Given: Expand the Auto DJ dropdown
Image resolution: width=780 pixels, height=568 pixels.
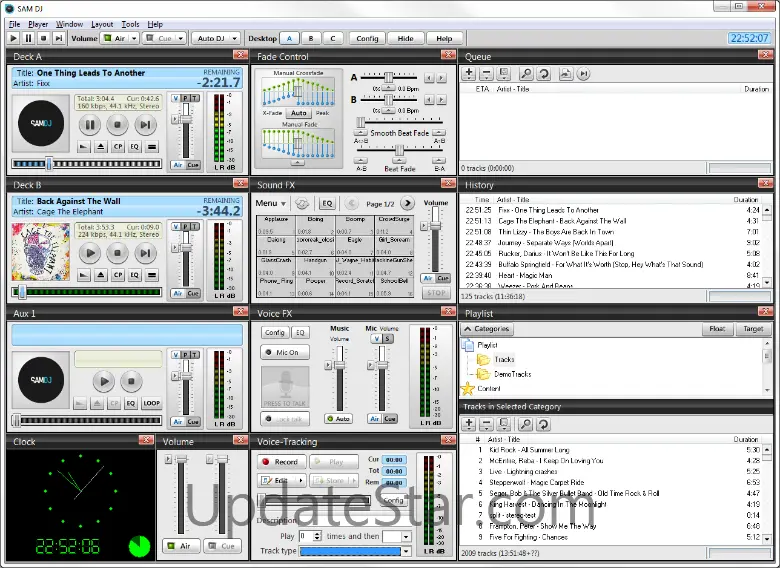Looking at the screenshot, I should tap(234, 38).
